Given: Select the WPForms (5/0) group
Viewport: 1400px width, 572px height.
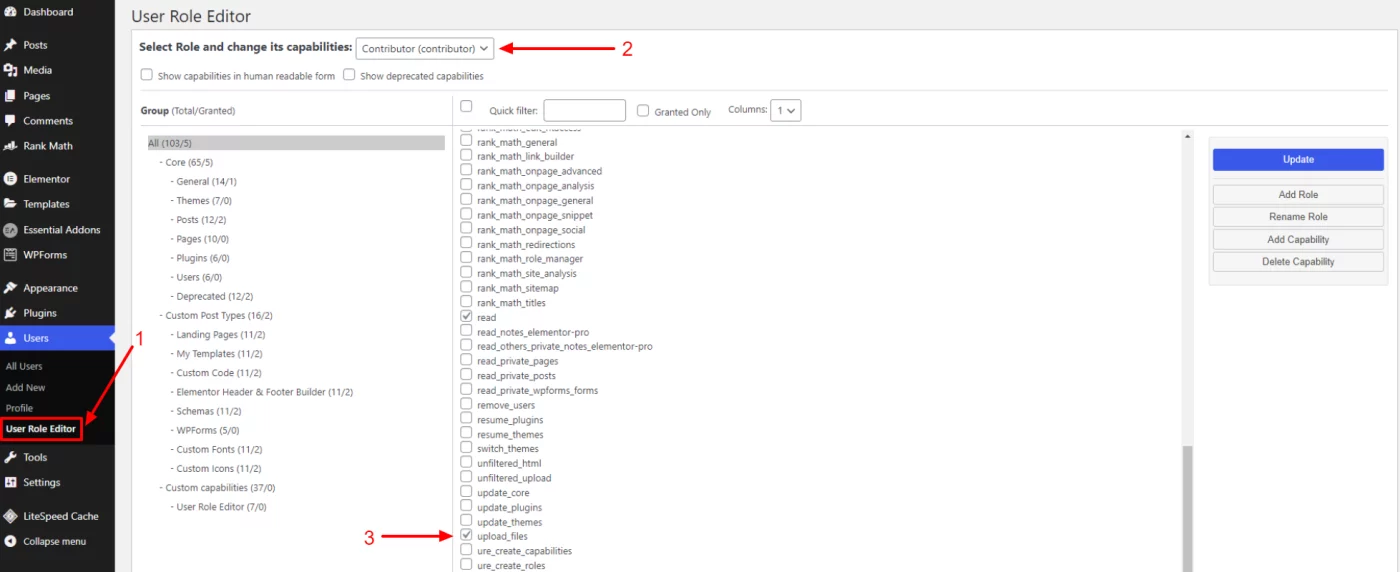Looking at the screenshot, I should 208,430.
